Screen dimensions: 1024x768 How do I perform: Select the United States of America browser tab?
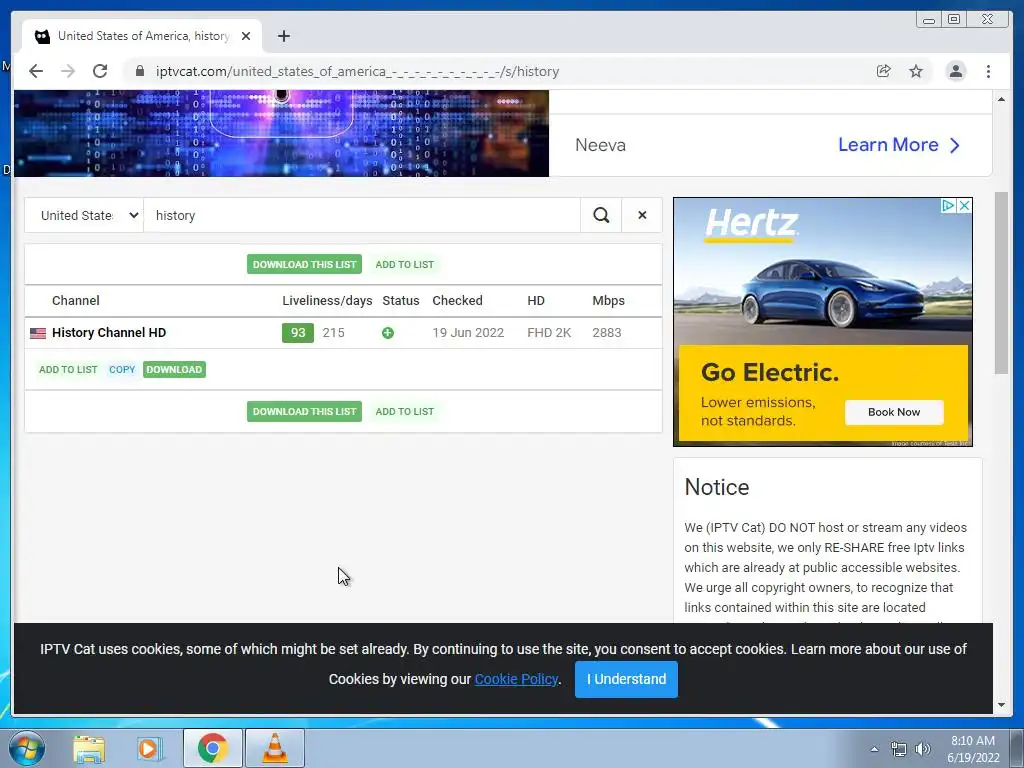(142, 36)
